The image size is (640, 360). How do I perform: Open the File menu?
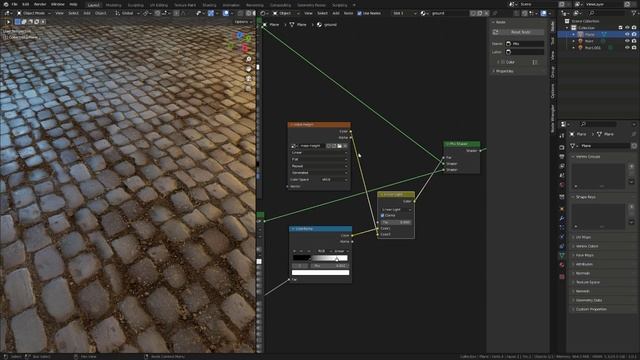[x=14, y=4]
